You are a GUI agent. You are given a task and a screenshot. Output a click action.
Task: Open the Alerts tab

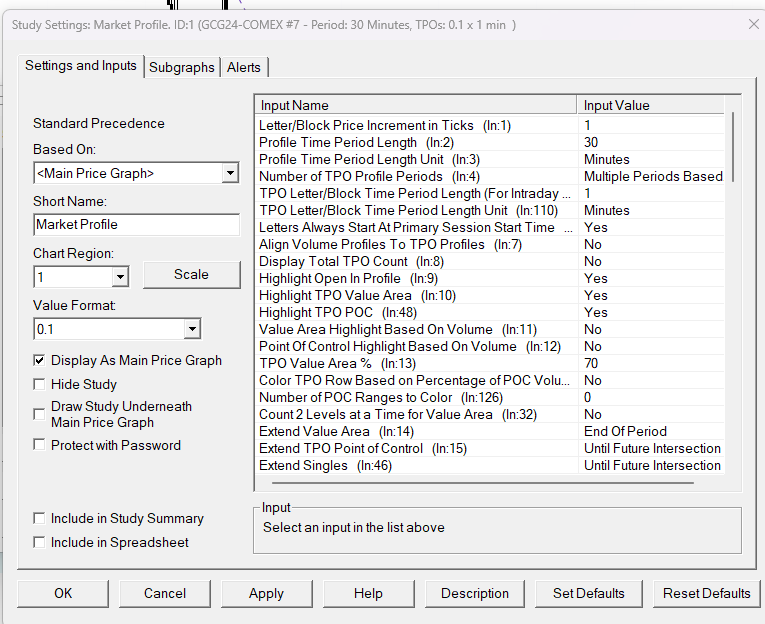243,67
